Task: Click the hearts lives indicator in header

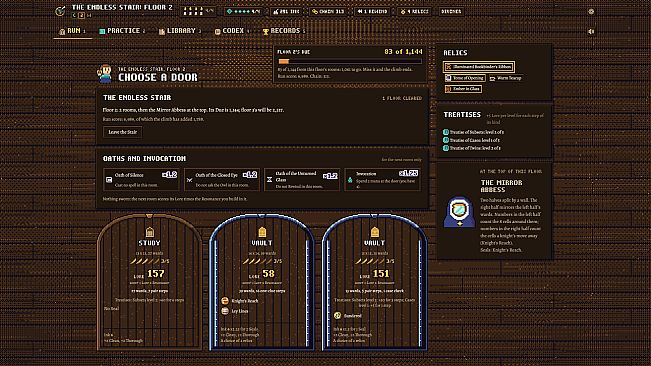Action: (x=198, y=12)
